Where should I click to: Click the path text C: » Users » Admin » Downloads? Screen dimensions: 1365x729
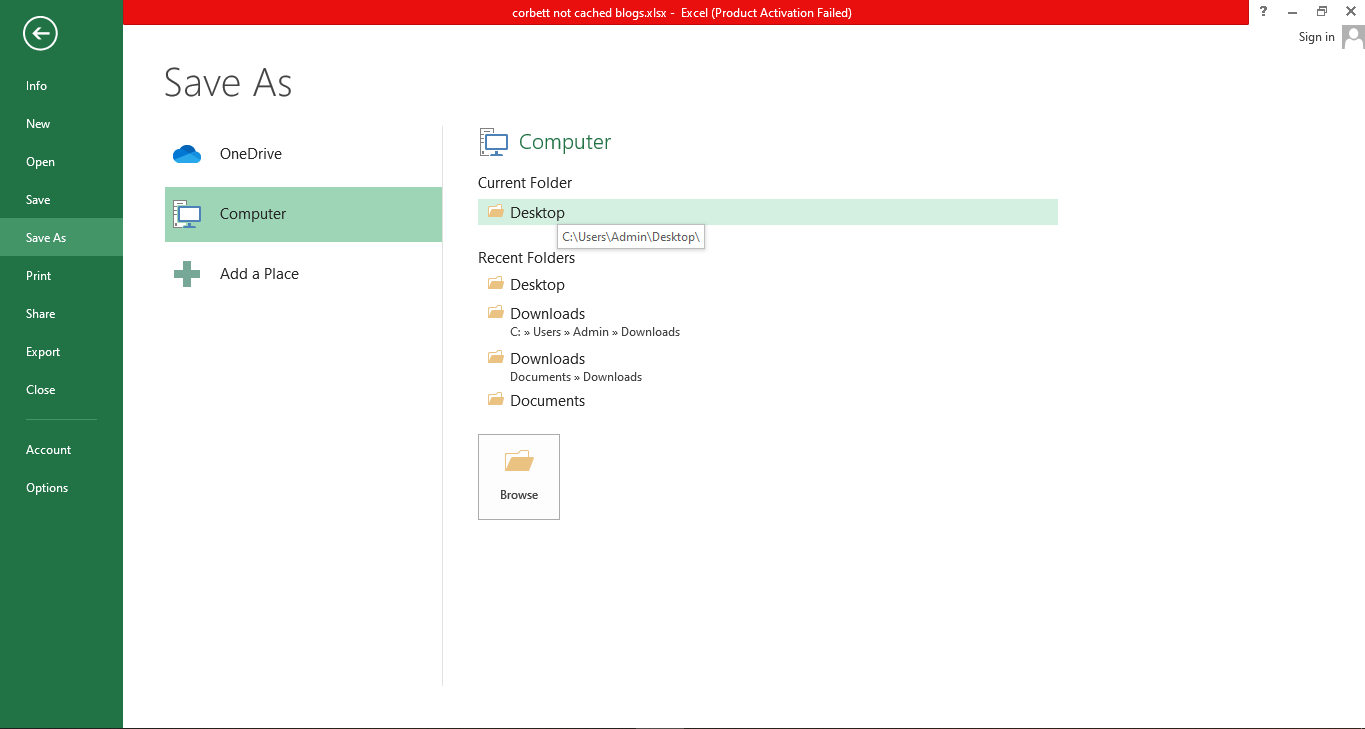[595, 332]
